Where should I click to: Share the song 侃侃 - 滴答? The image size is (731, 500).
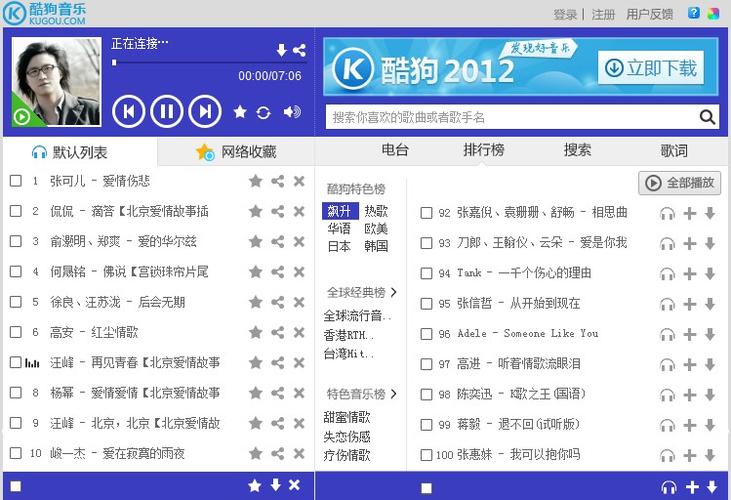coord(277,211)
